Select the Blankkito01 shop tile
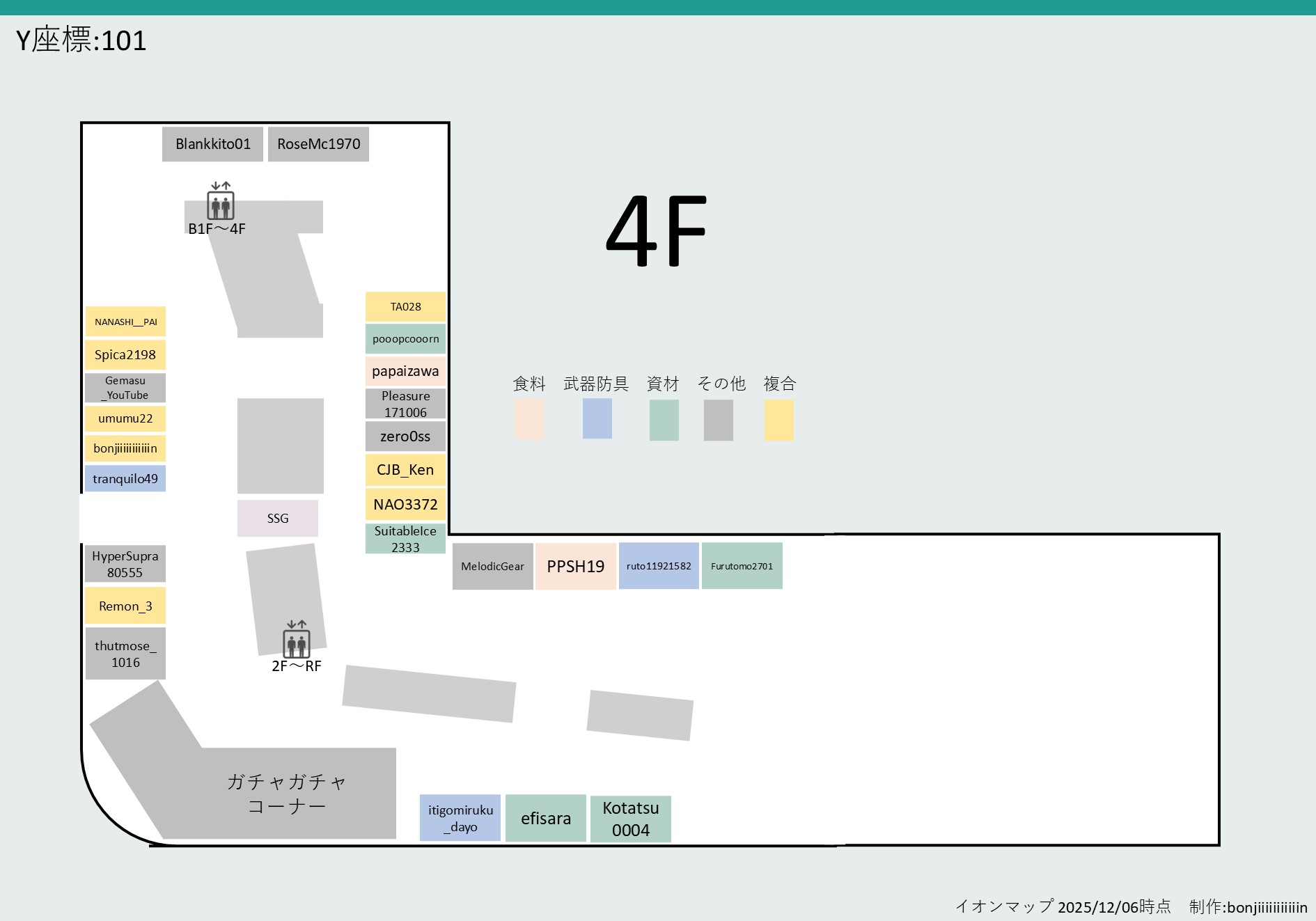This screenshot has width=1316, height=921. click(212, 144)
